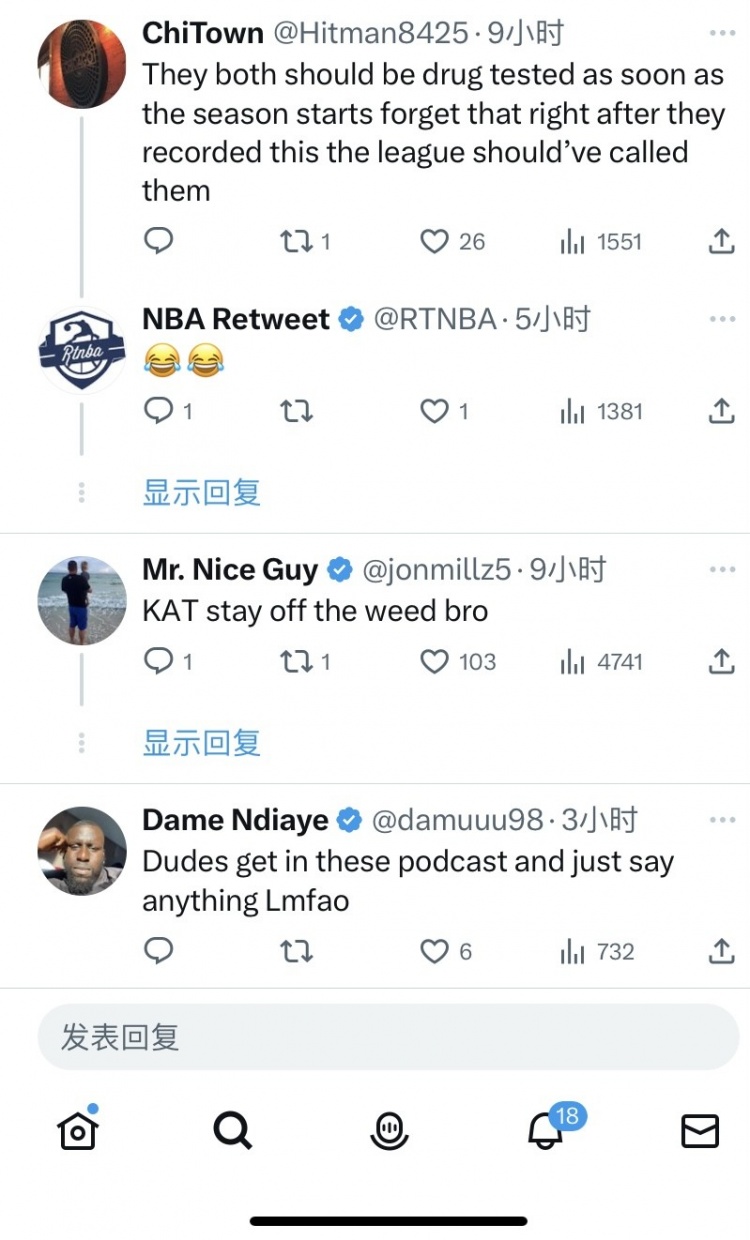Tap the reply input field
This screenshot has height=1240, width=750.
point(388,1037)
